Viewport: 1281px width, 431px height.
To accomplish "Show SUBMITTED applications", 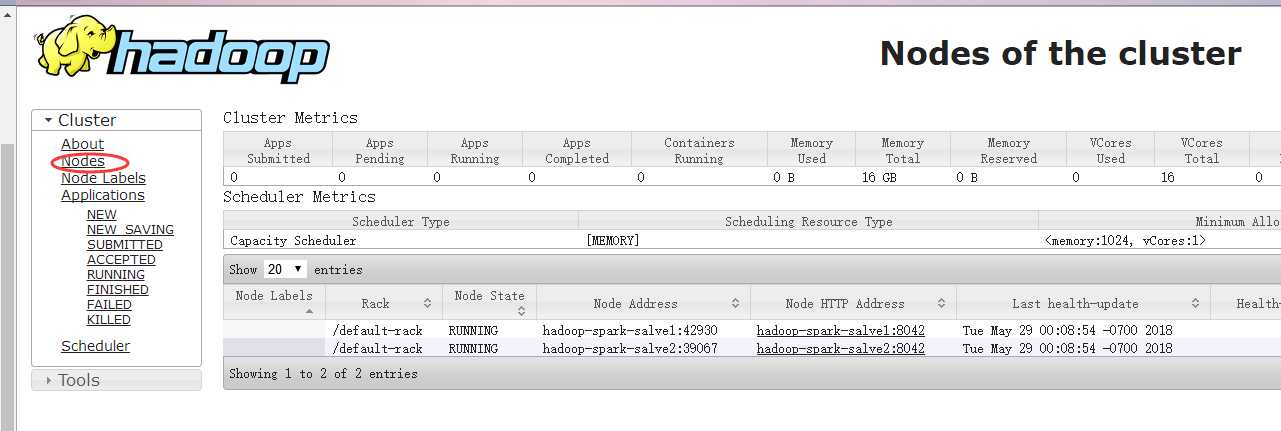I will 124,244.
